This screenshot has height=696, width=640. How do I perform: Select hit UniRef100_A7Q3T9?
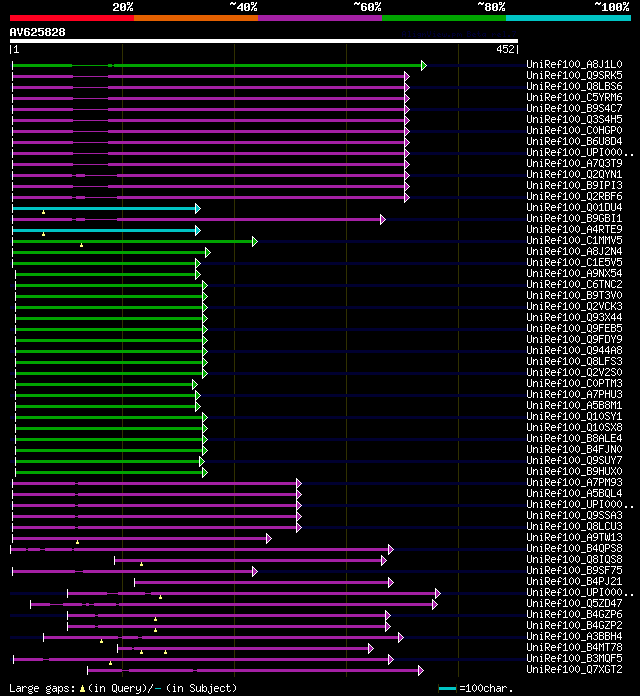(574, 163)
